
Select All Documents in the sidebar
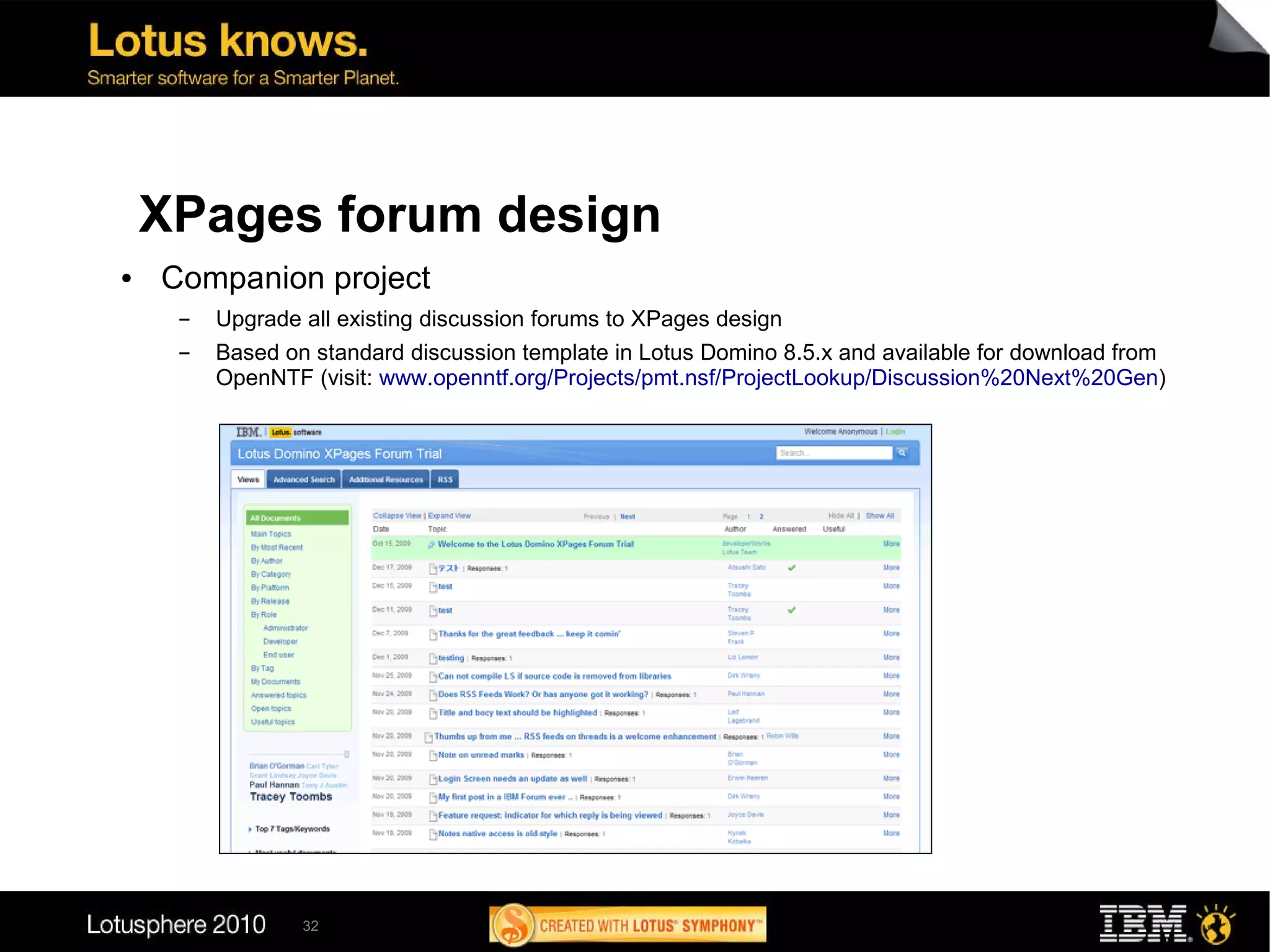[297, 518]
